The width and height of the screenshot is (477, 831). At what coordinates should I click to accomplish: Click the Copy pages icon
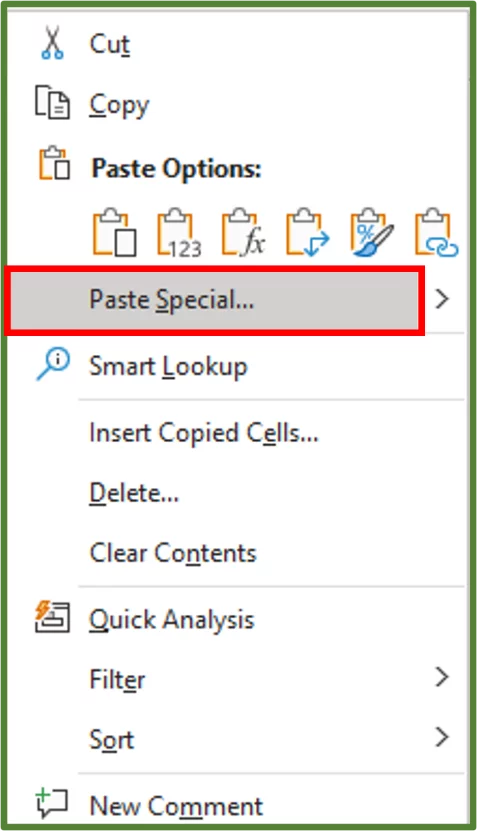[52, 102]
